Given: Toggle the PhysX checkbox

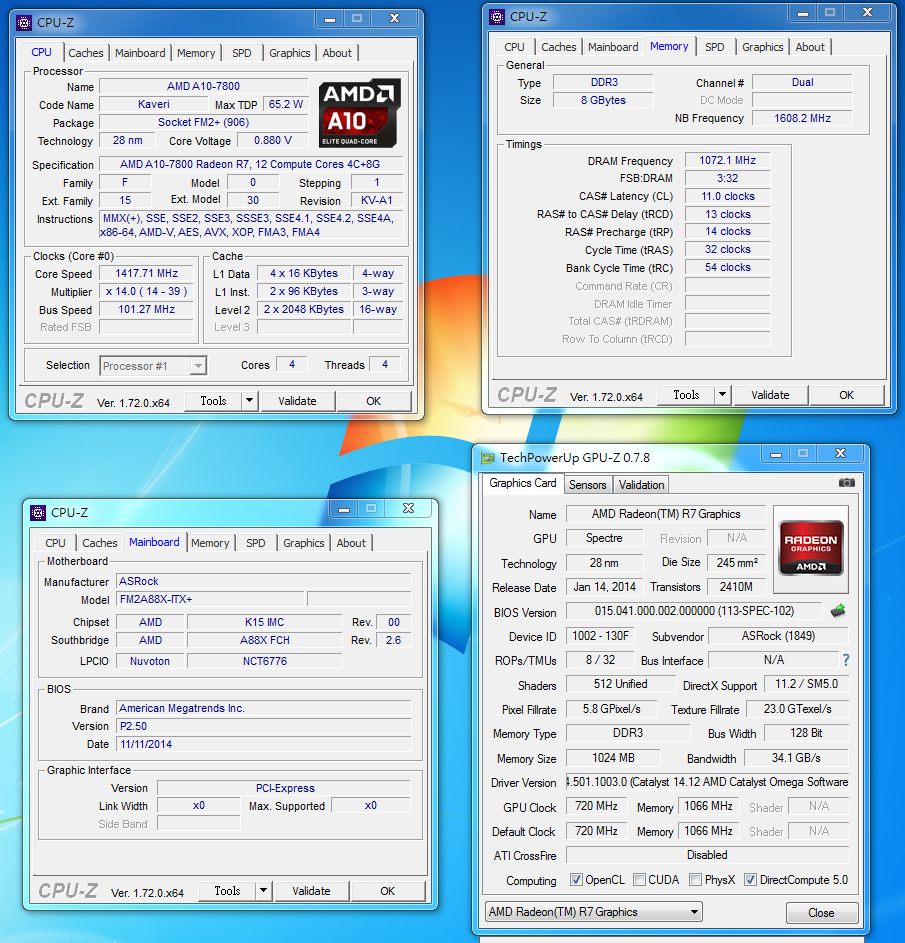Looking at the screenshot, I should pos(696,880).
